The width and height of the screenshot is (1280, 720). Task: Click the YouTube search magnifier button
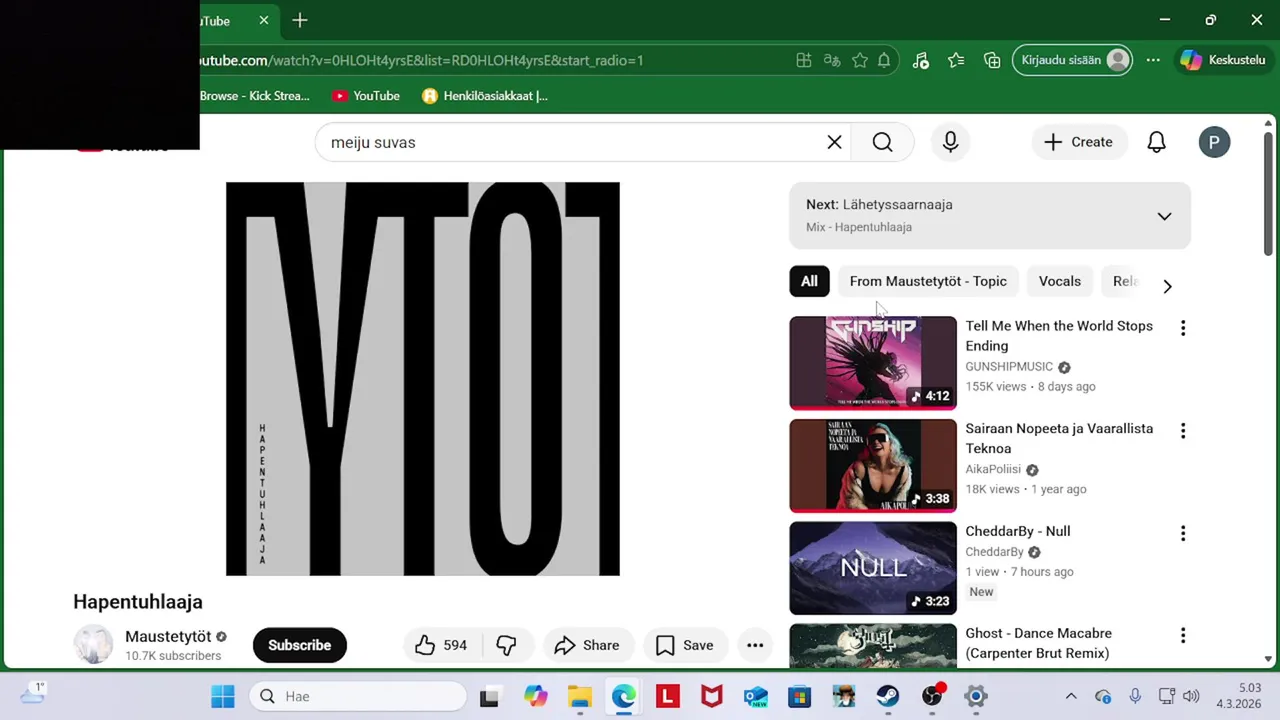click(x=882, y=142)
